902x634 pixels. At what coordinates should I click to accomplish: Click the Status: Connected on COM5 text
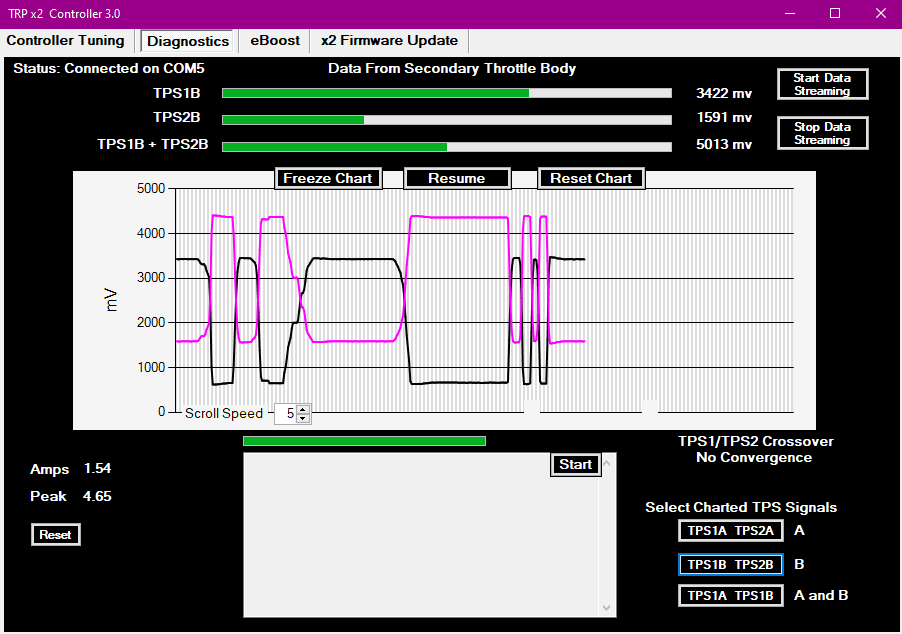(109, 68)
